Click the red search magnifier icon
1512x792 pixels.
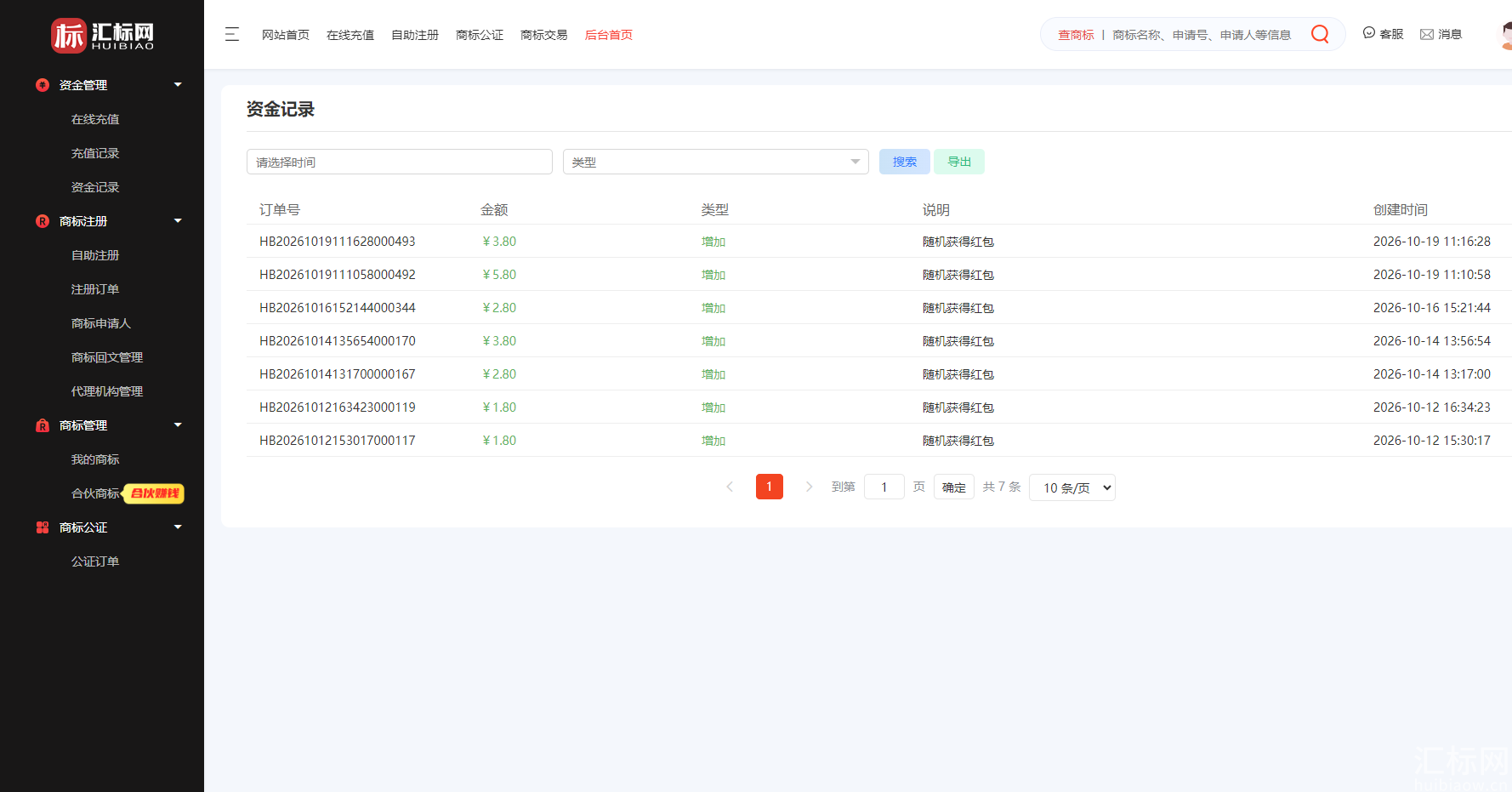1320,34
